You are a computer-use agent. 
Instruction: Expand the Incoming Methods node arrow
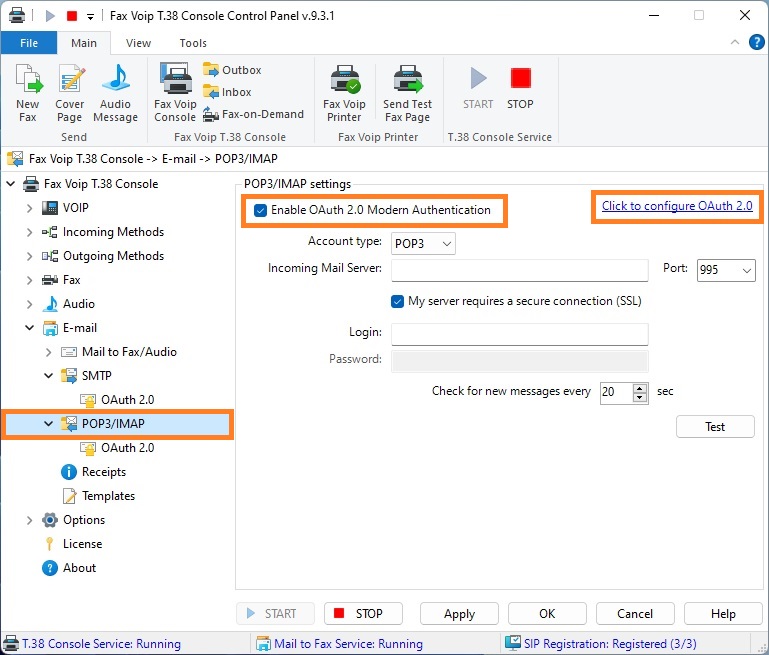[x=29, y=232]
